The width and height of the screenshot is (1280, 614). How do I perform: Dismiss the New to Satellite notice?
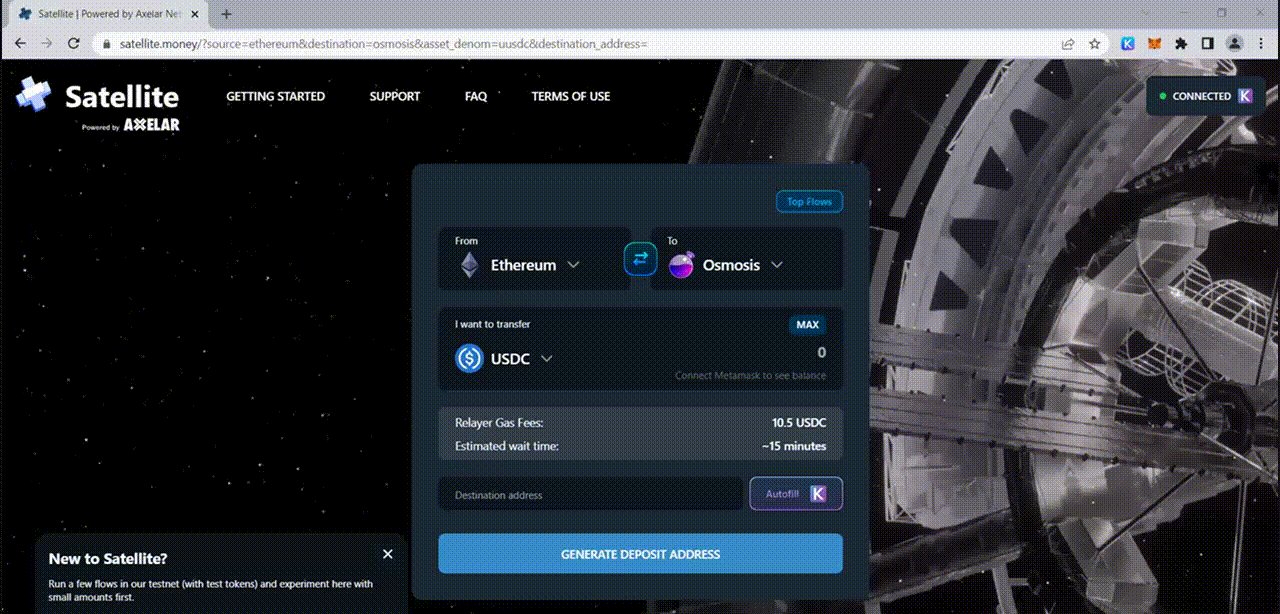tap(388, 554)
